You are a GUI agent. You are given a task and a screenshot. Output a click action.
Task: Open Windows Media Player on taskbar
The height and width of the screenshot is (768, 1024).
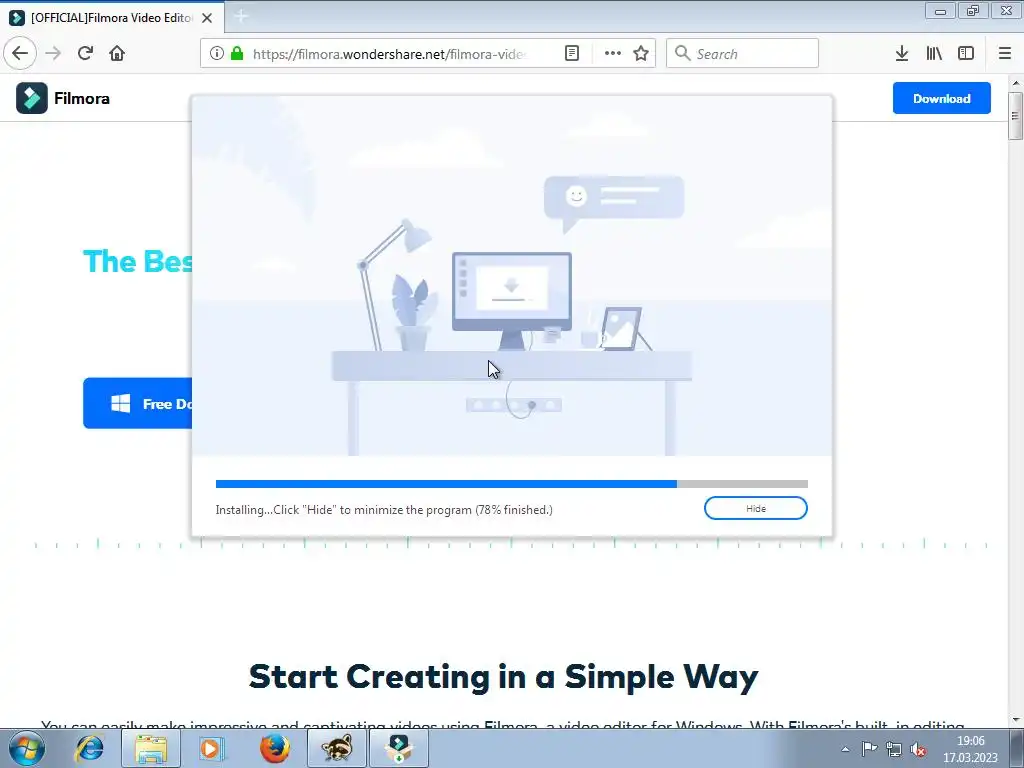[212, 748]
